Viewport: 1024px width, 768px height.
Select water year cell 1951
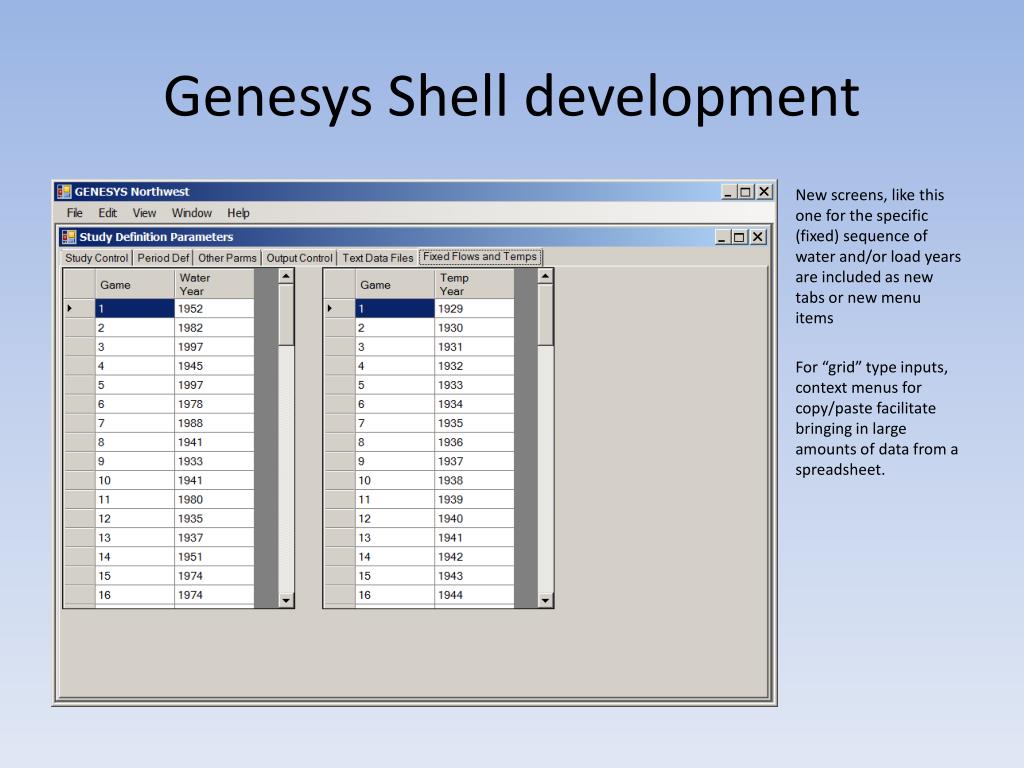214,557
